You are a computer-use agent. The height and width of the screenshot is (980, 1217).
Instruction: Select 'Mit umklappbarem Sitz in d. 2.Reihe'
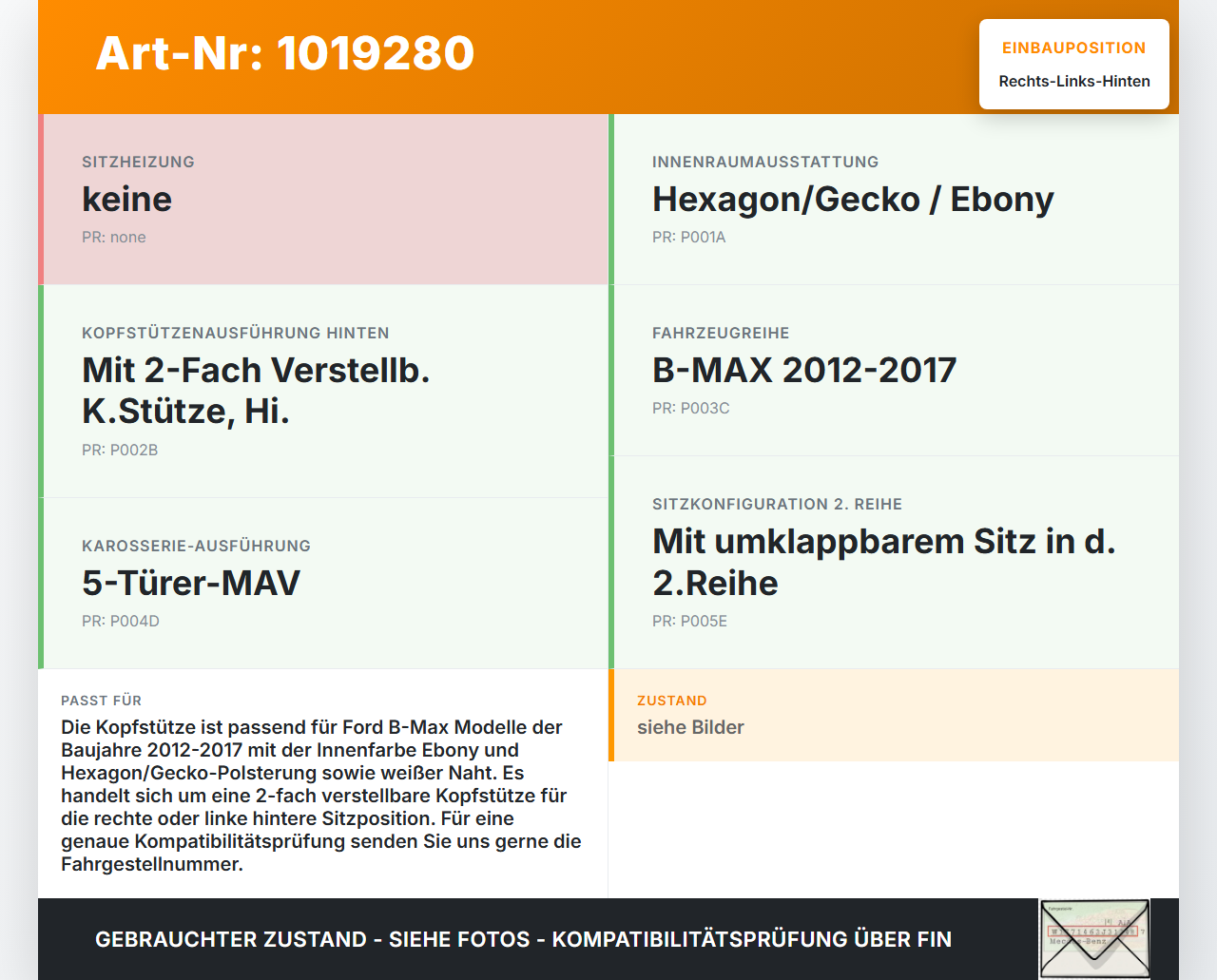(884, 562)
